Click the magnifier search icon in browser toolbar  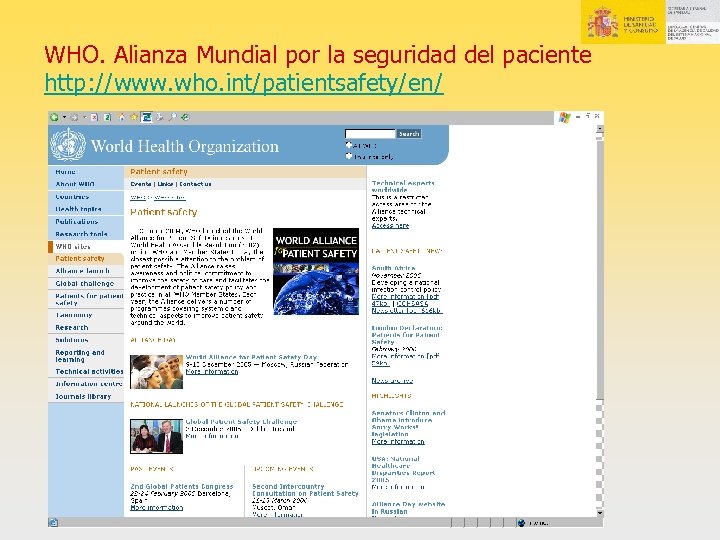coord(173,118)
